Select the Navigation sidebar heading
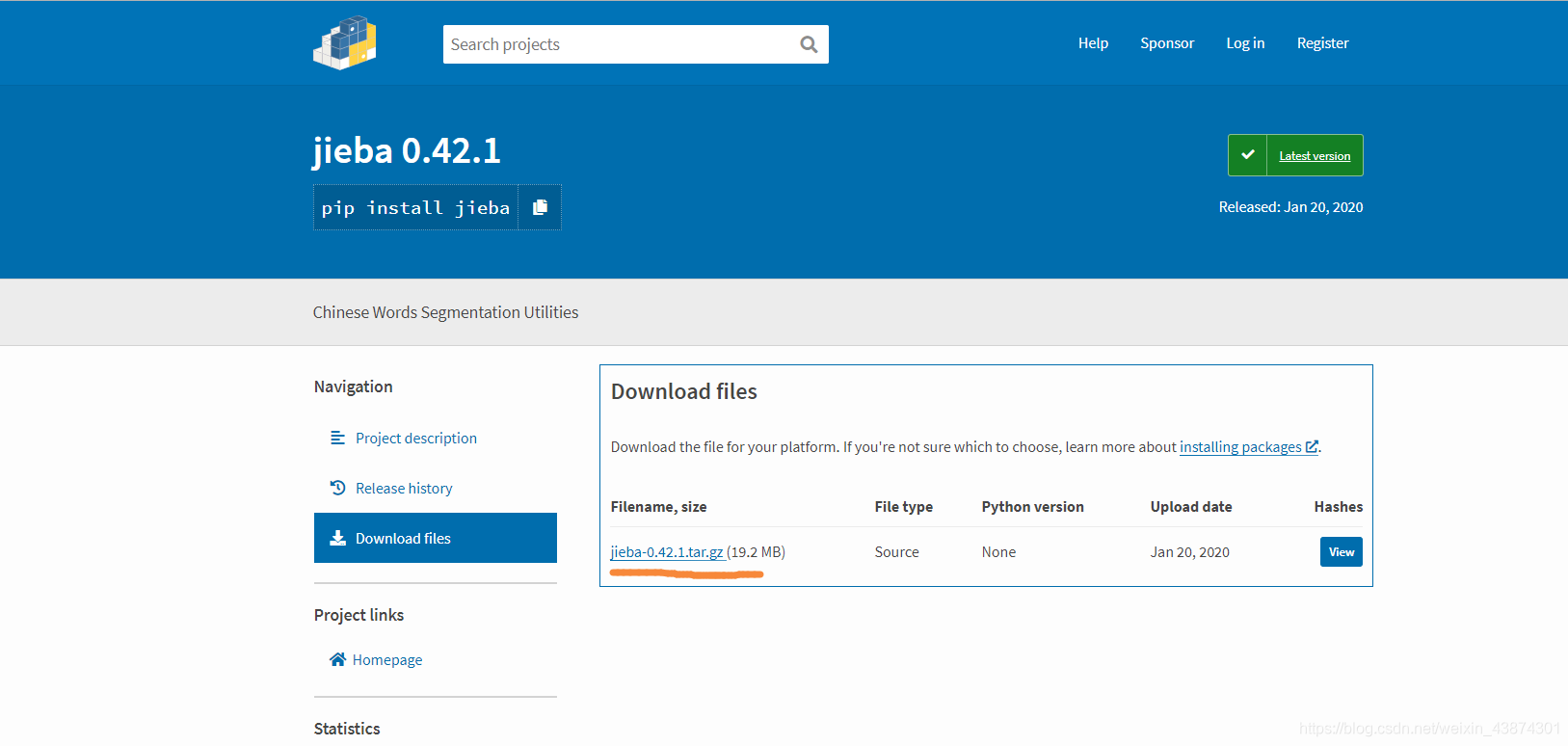Screen dimensions: 1568x746 pyautogui.click(x=353, y=386)
